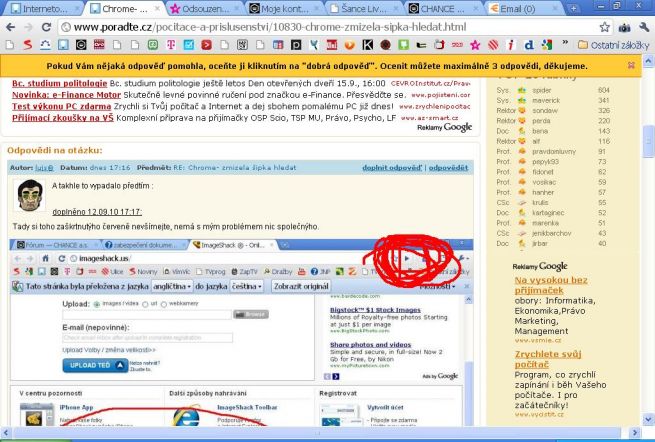The image size is (655, 442).
Task: Click the luis@ avatar image
Action: 29,195
